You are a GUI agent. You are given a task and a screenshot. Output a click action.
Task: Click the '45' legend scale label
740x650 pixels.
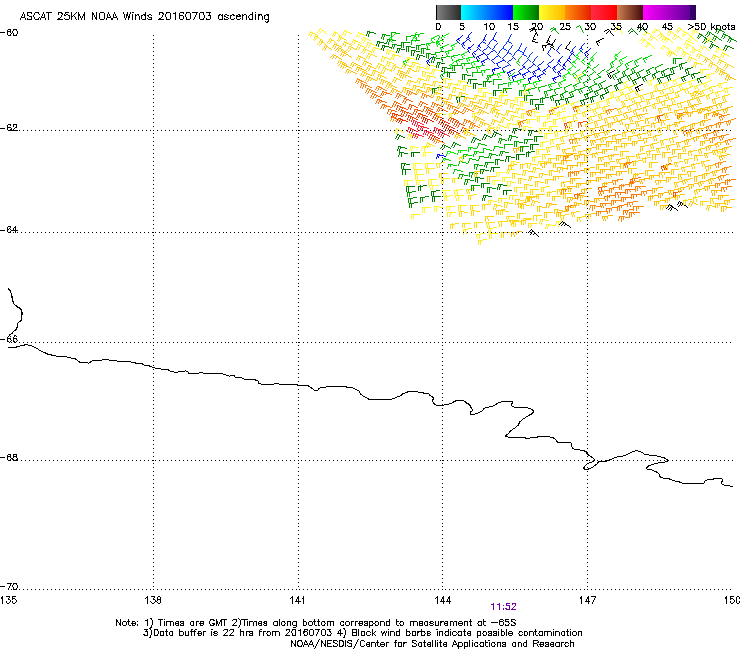[x=667, y=27]
